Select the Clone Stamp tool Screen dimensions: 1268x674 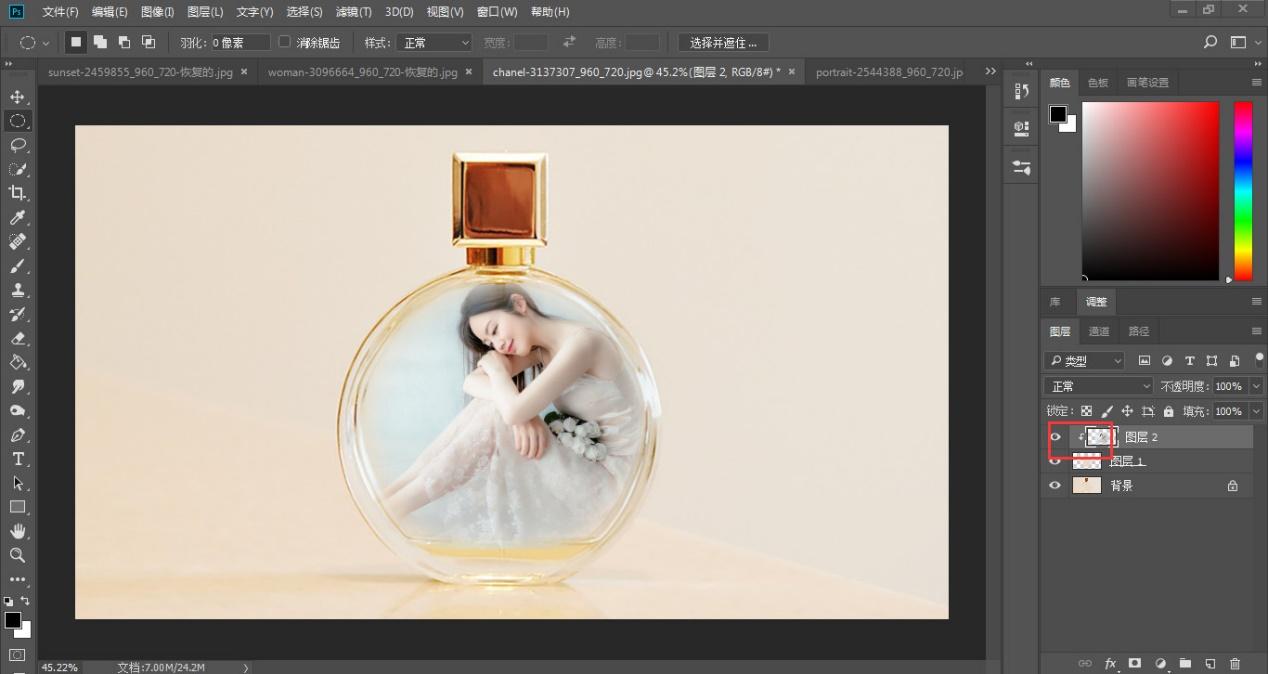pos(17,290)
